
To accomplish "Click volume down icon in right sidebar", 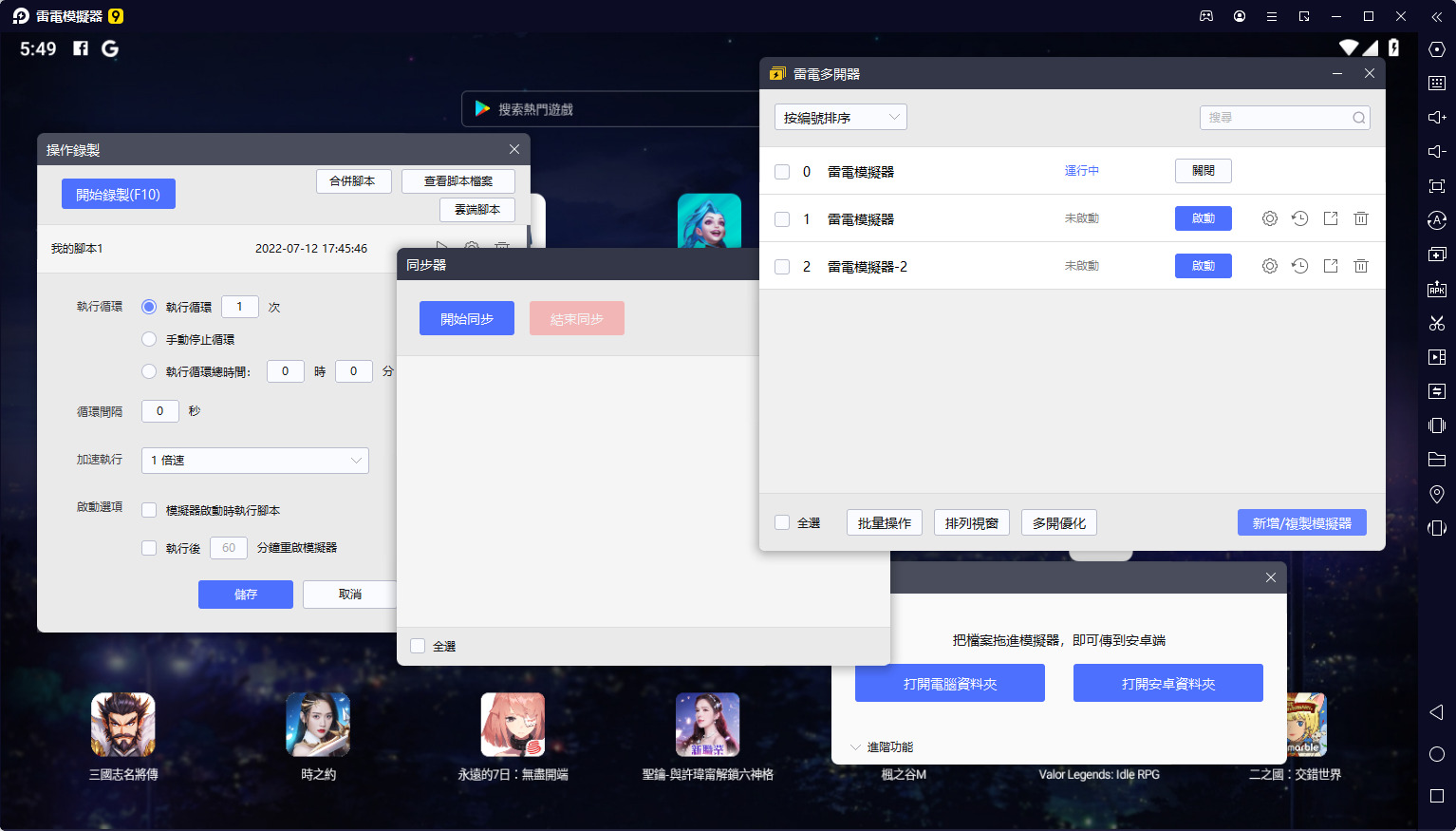I will coord(1437,152).
